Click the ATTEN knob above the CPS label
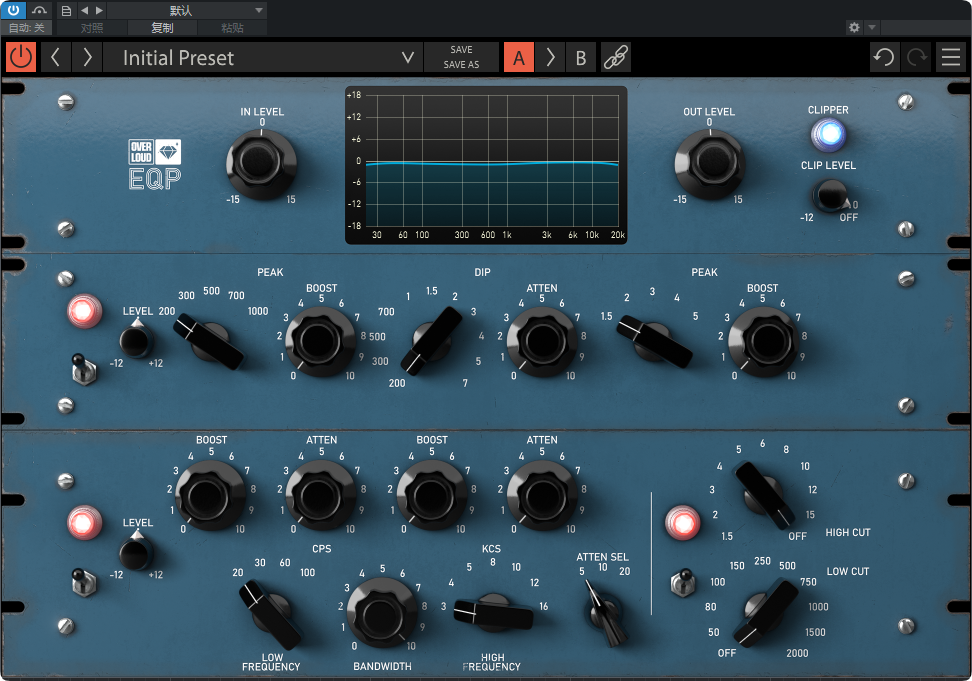The width and height of the screenshot is (972, 681). coord(320,495)
